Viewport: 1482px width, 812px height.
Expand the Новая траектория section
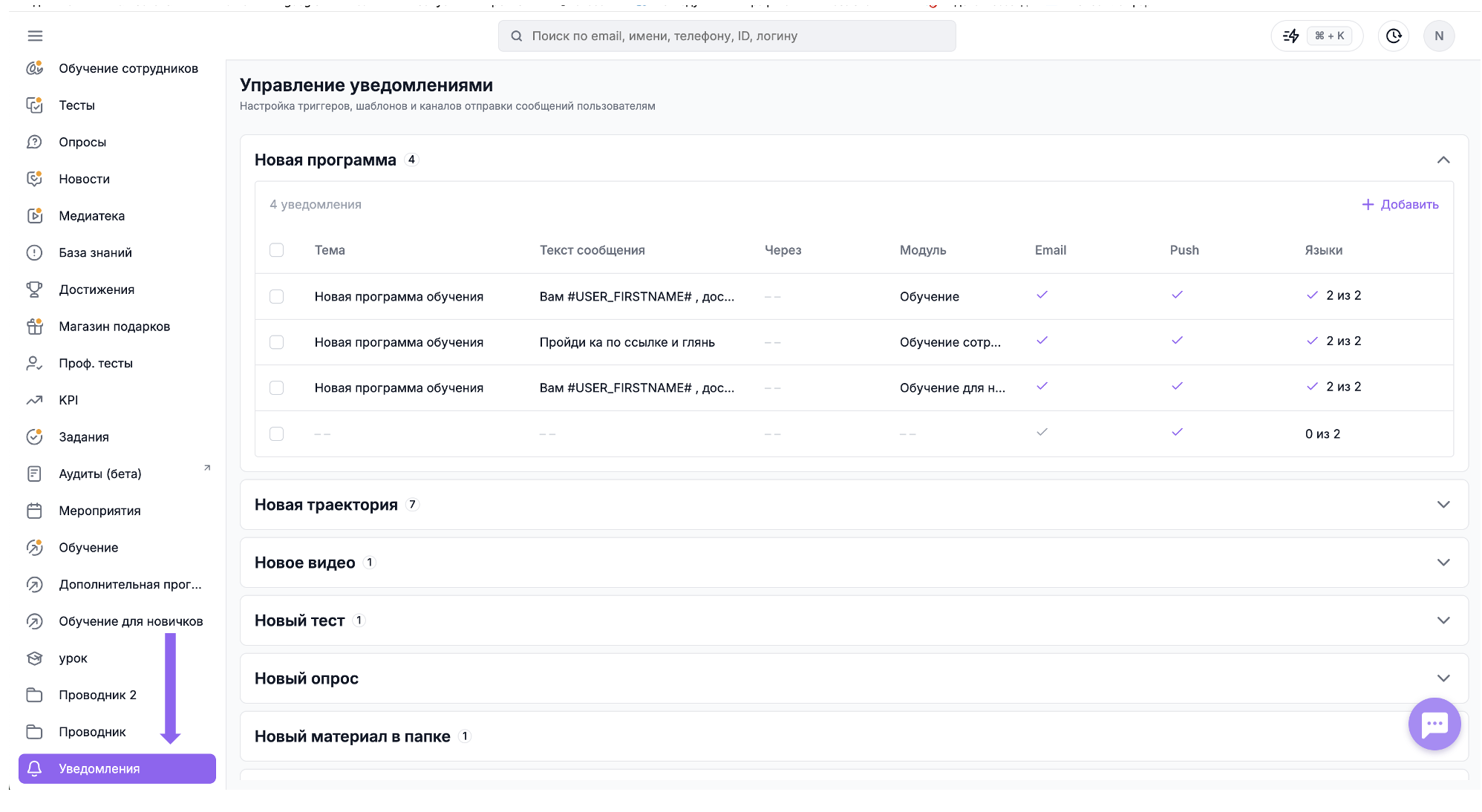[1443, 505]
